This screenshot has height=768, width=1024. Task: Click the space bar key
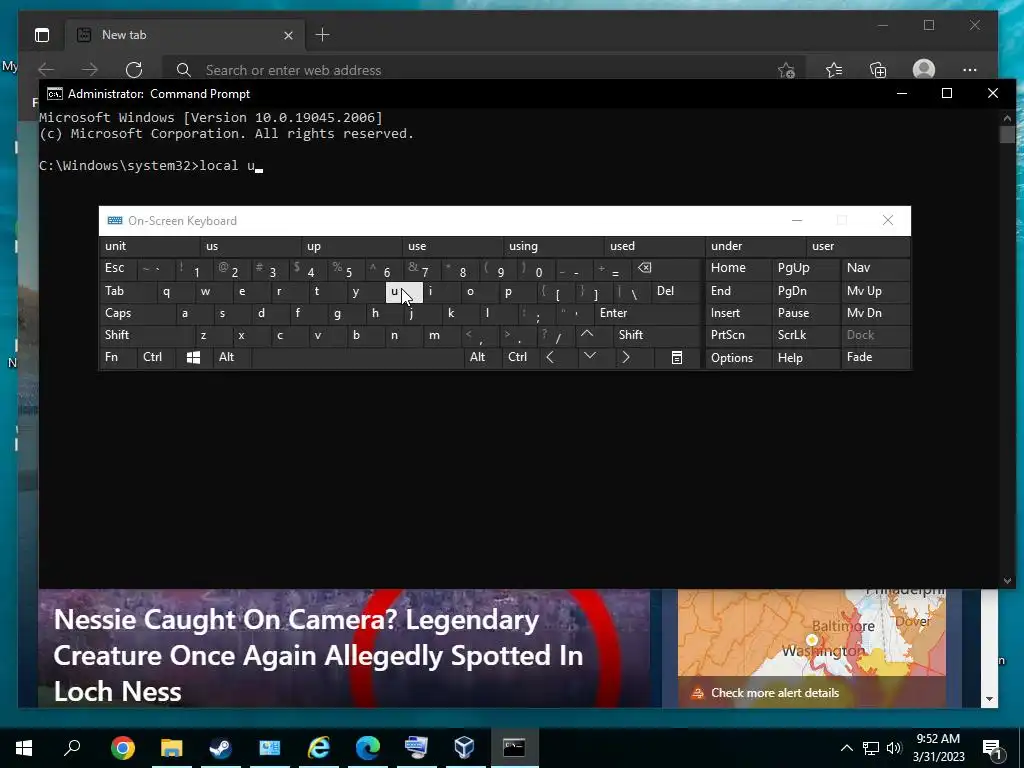click(357, 358)
